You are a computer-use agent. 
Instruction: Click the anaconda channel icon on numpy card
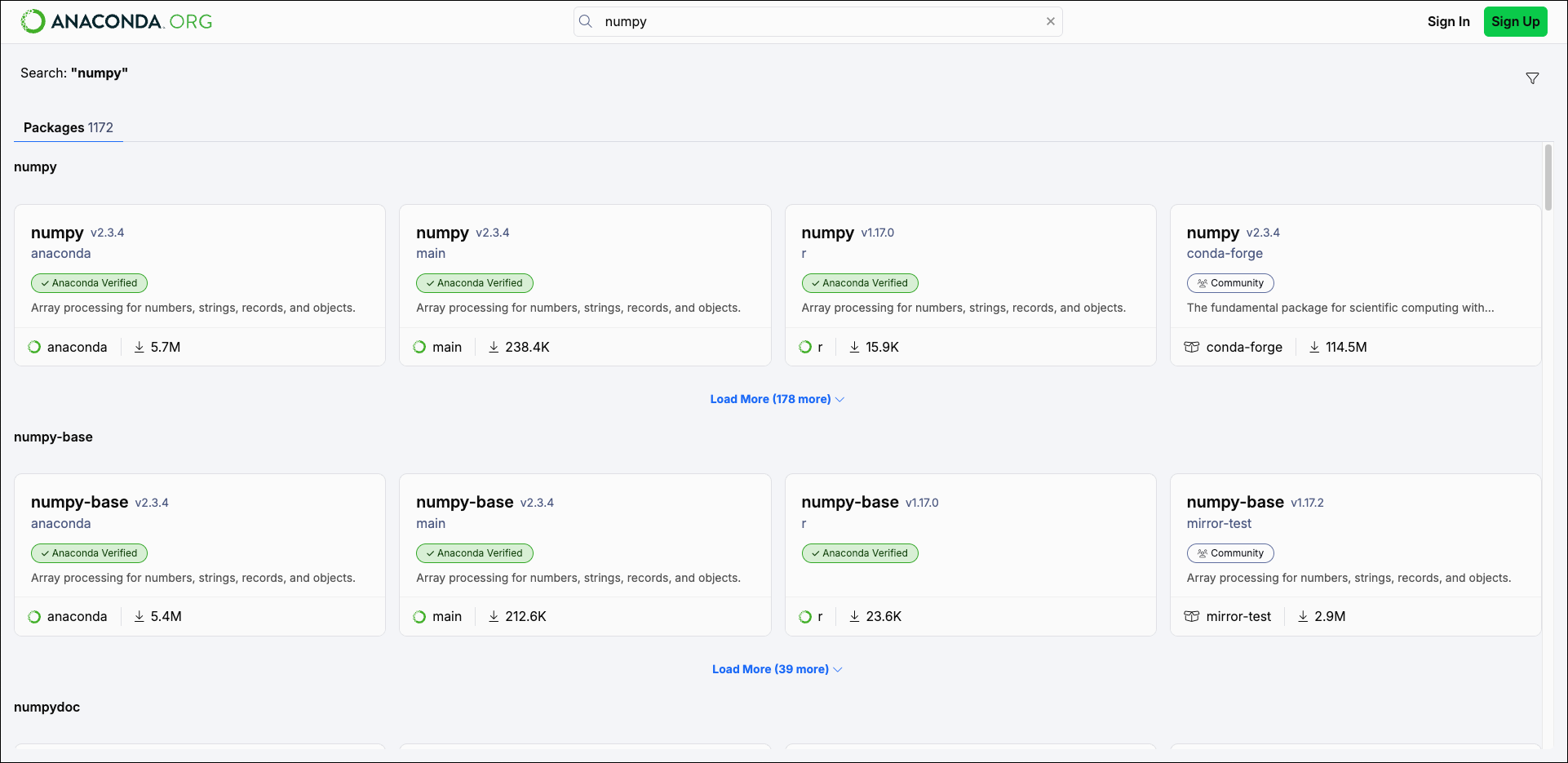33,347
